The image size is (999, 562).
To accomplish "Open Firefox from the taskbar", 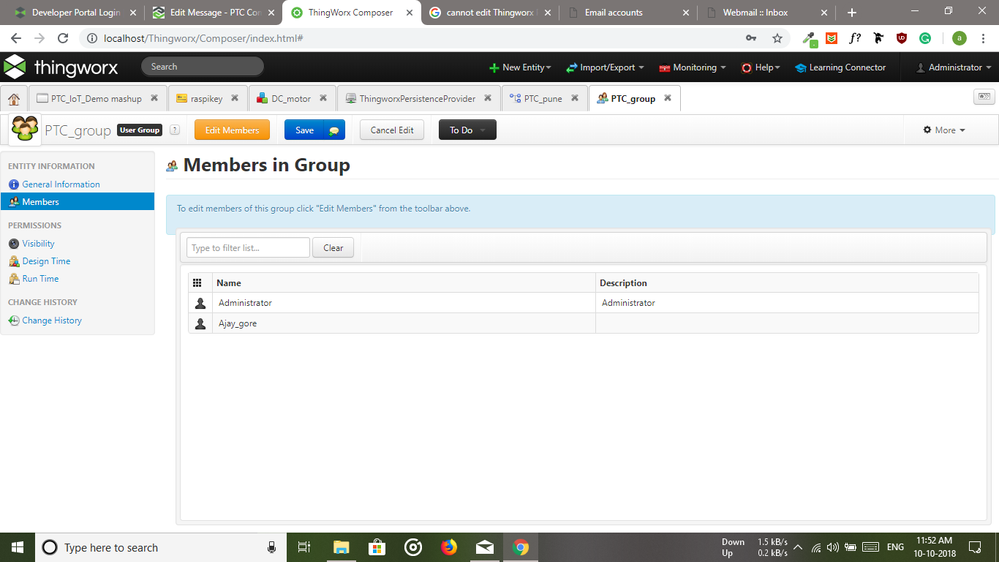I will coord(449,547).
